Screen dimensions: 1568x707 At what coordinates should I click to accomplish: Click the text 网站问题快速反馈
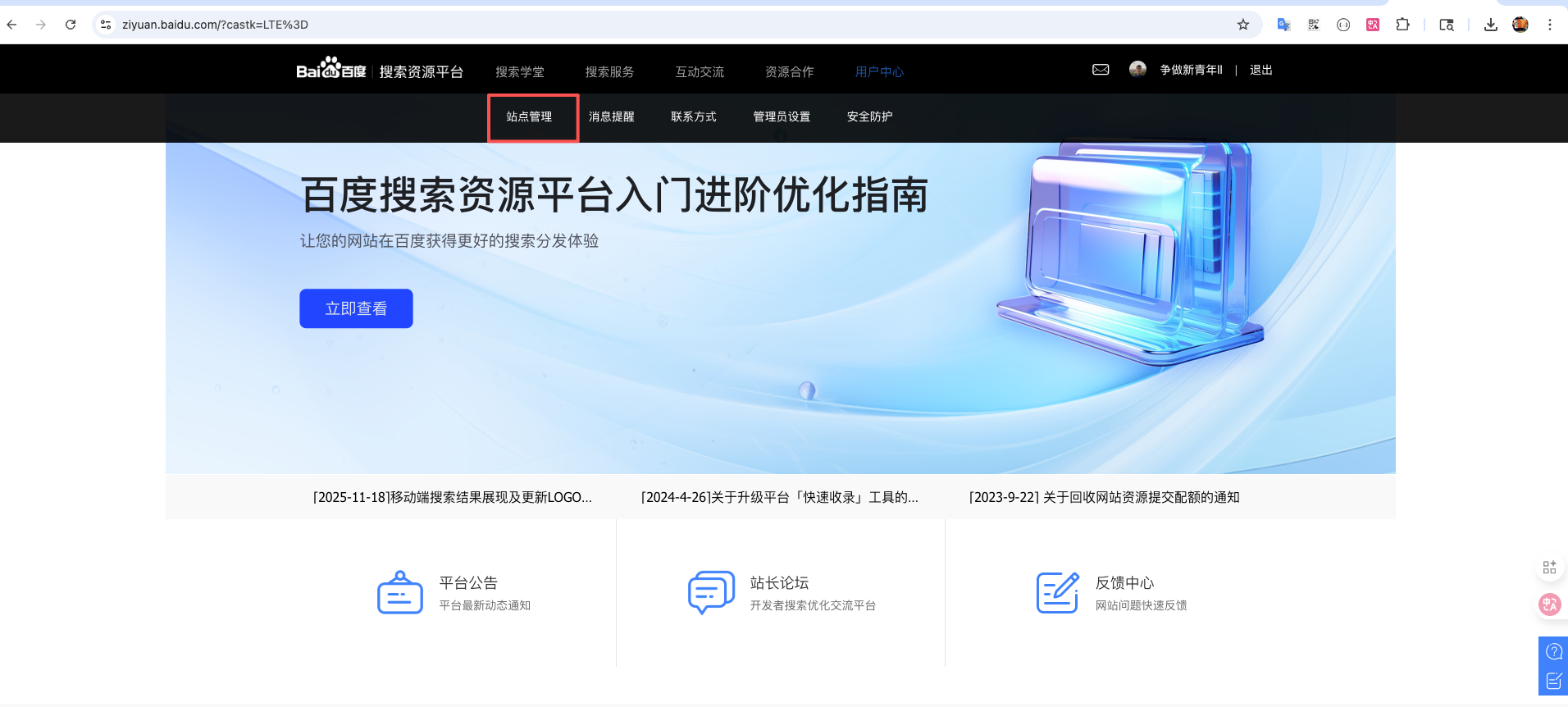pyautogui.click(x=1141, y=605)
